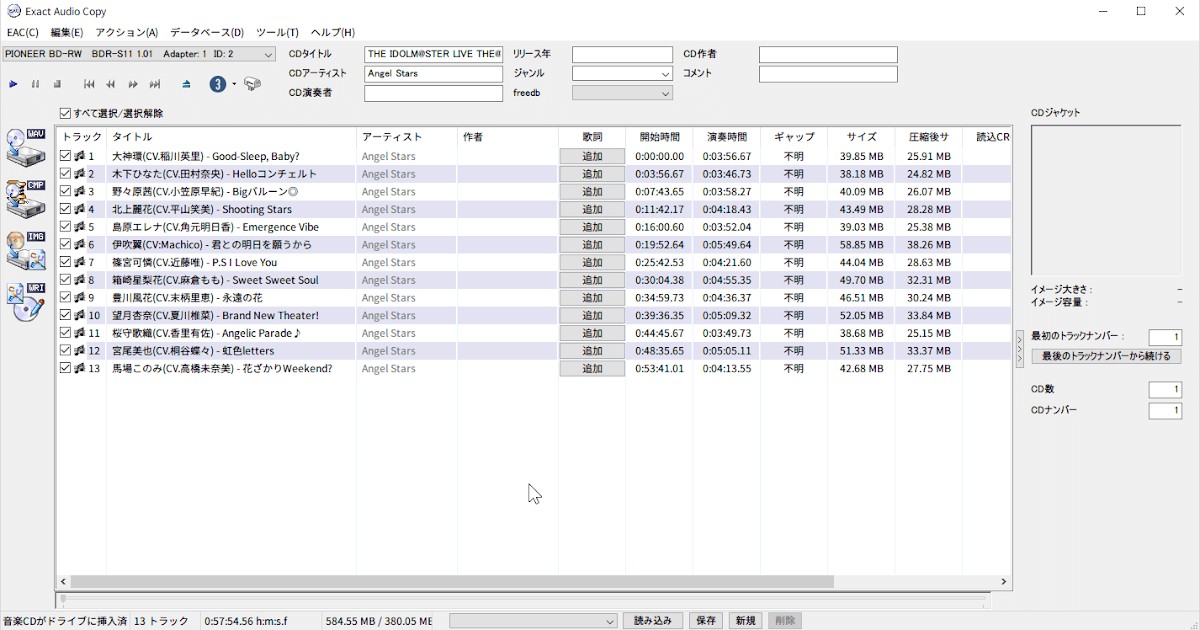Click music note icon of track 1
Image resolution: width=1200 pixels, height=630 pixels.
(79, 156)
